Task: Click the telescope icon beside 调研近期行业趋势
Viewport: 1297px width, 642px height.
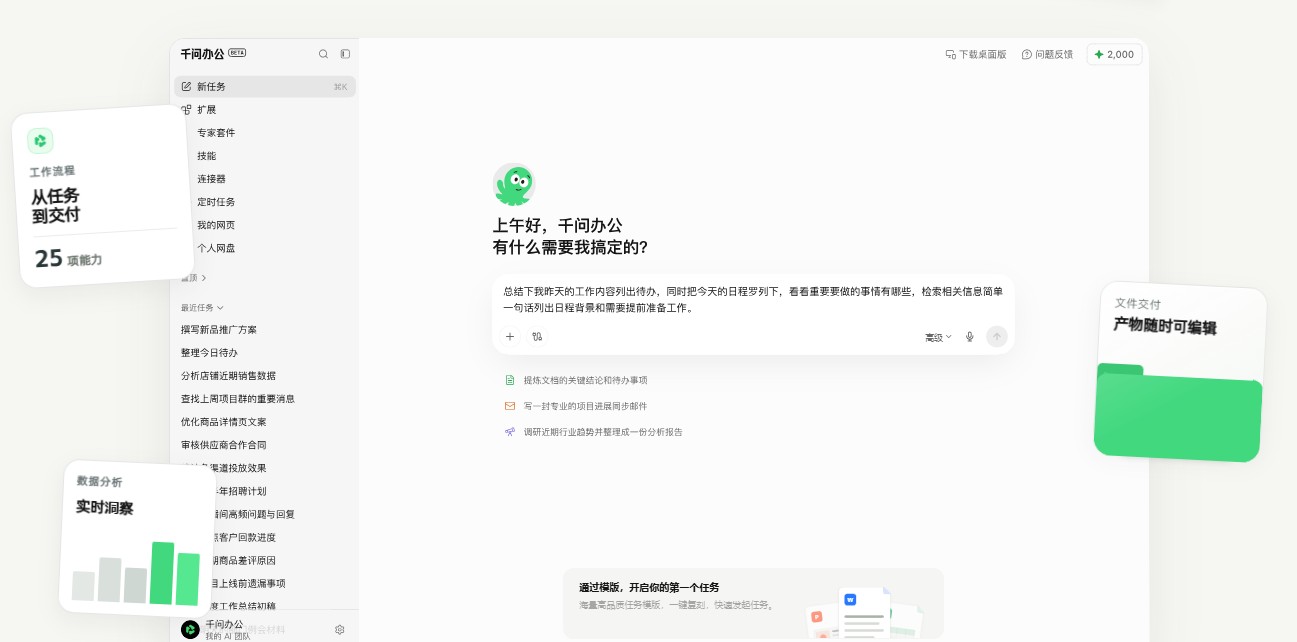Action: click(510, 432)
